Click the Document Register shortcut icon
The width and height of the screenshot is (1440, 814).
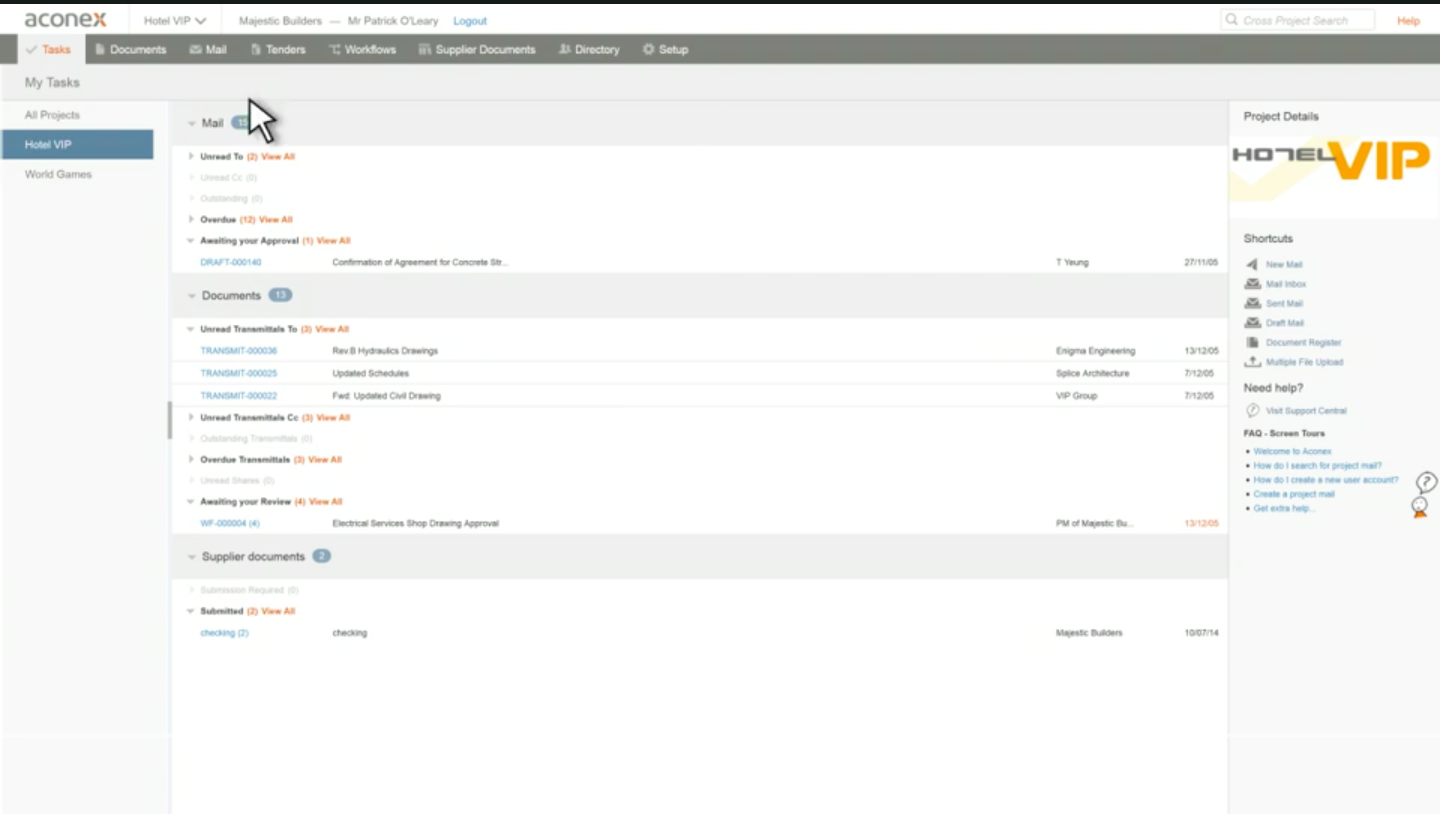click(1252, 342)
